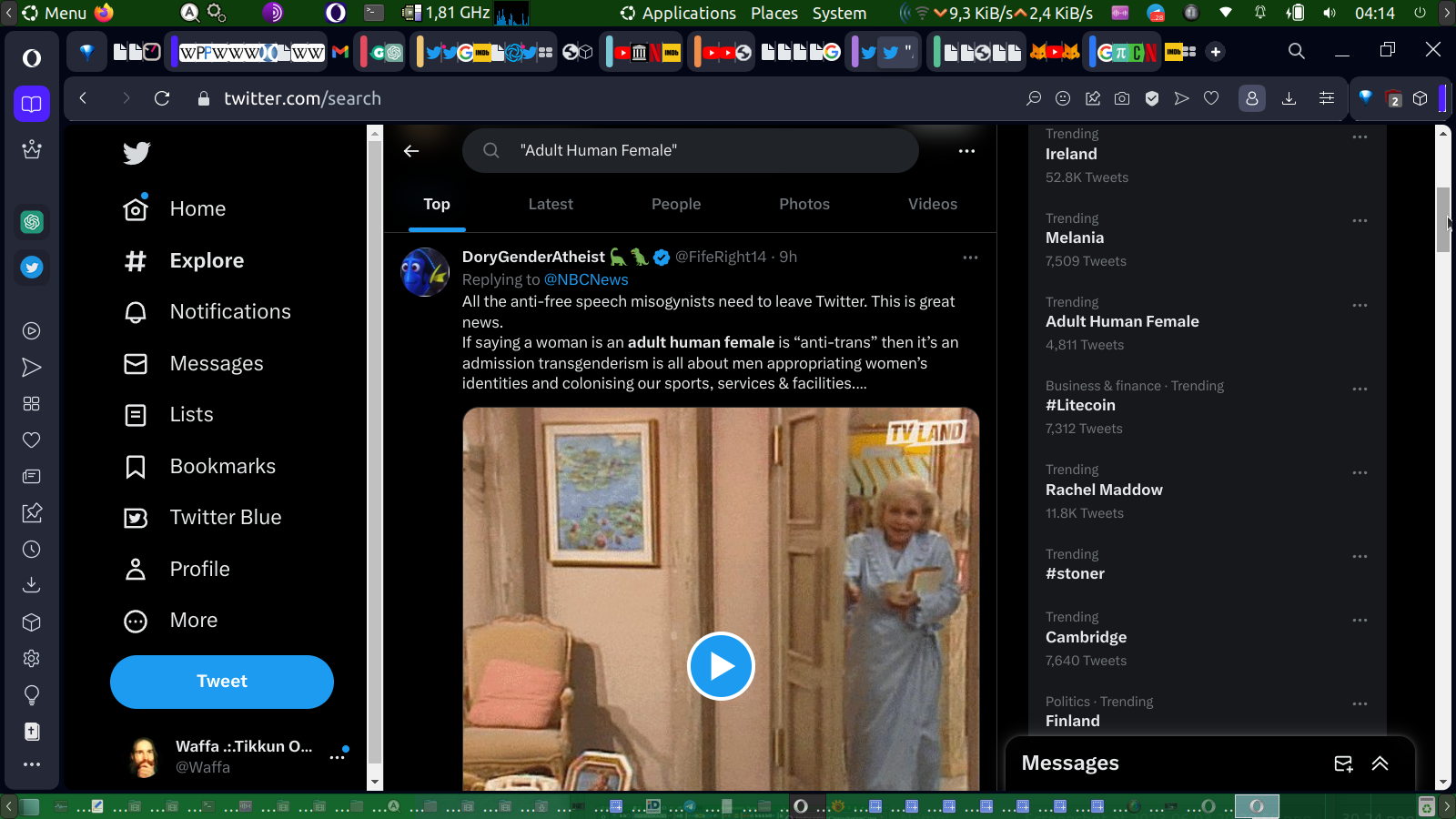Open Speed Dial grid in Opera sidebar

32,404
